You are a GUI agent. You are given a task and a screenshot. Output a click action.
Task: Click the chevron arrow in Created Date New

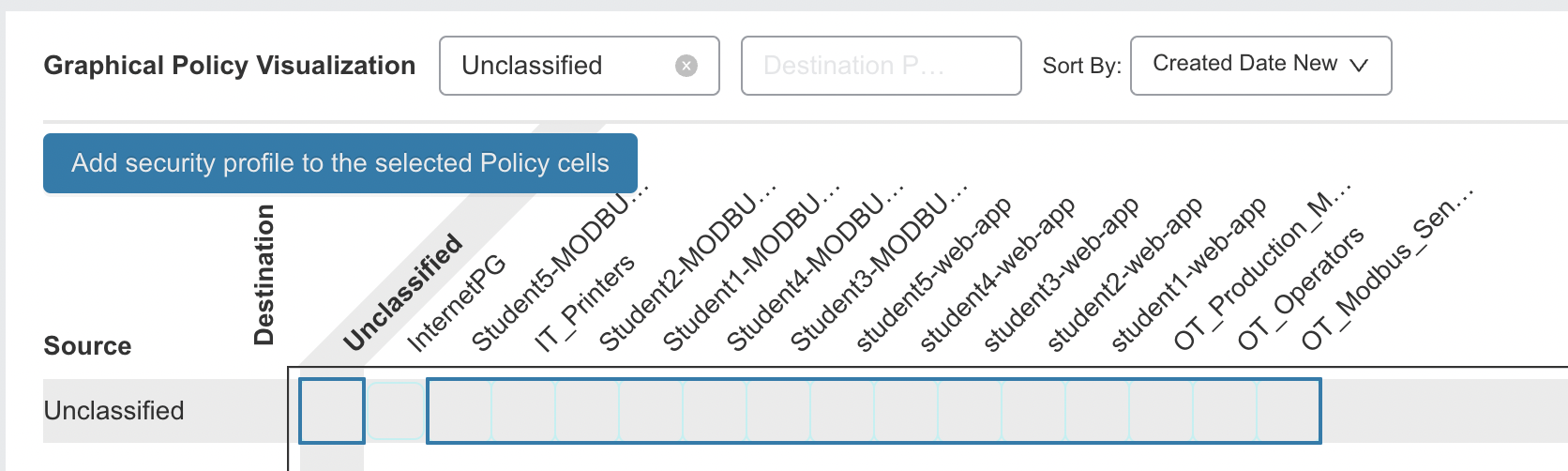[x=1359, y=65]
